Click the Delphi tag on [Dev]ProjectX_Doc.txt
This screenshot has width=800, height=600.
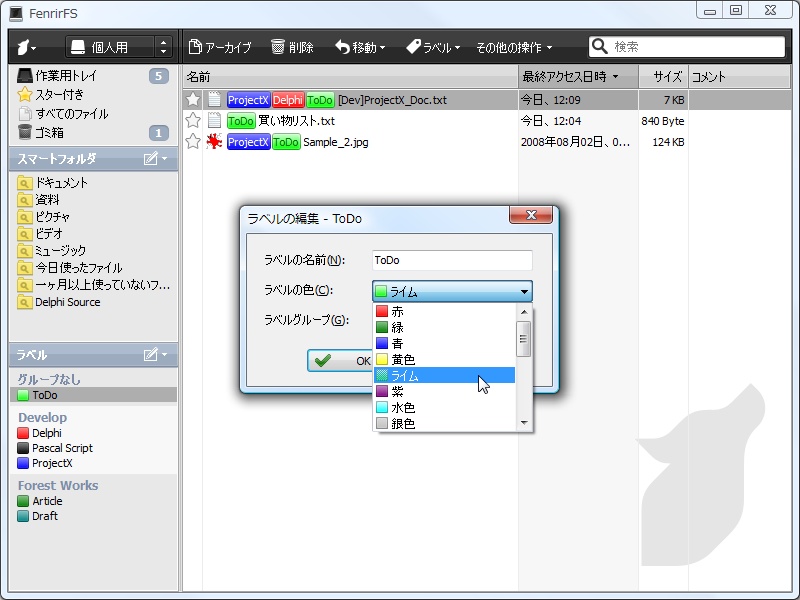(x=288, y=100)
